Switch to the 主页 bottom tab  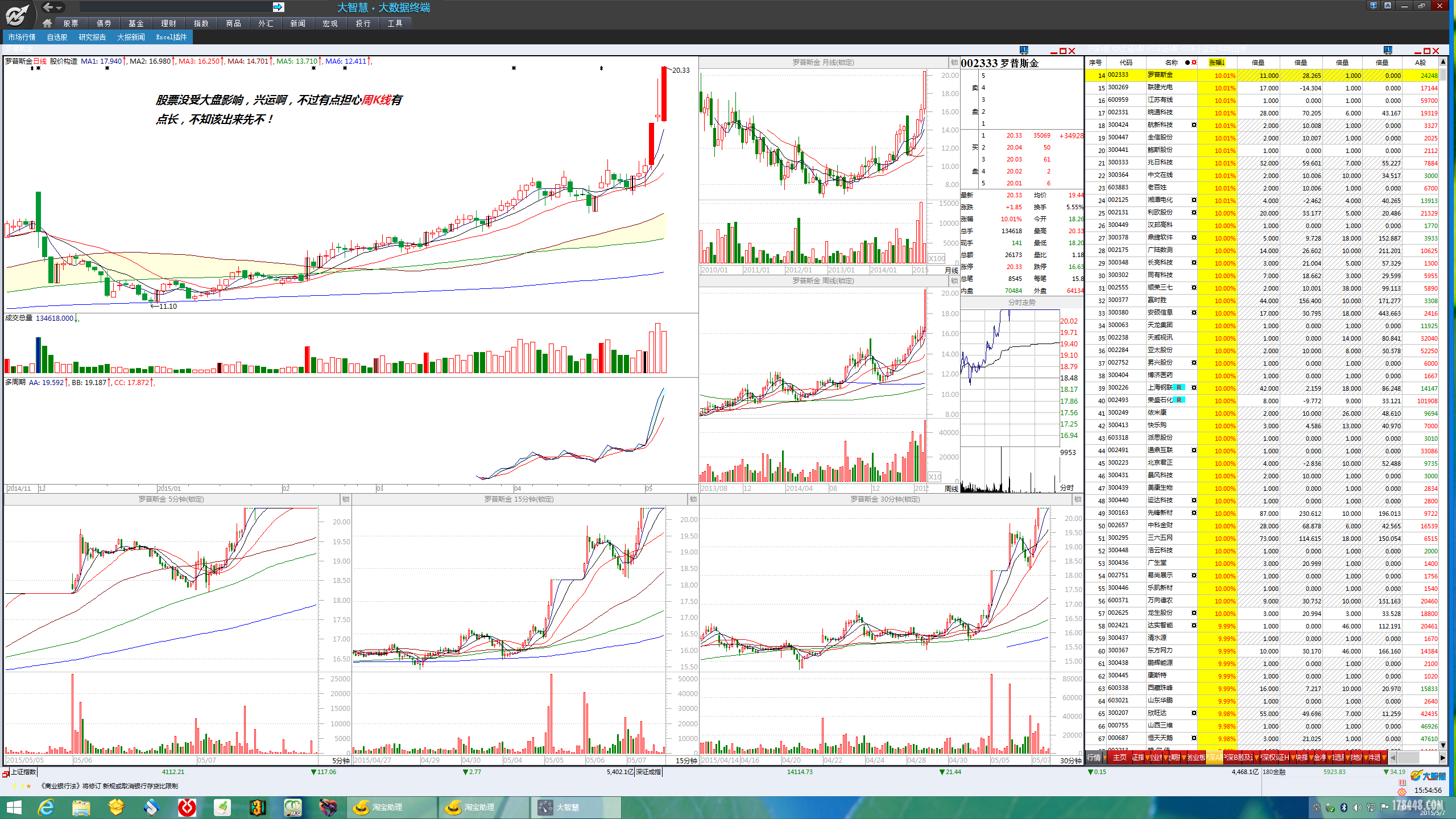[x=1119, y=758]
